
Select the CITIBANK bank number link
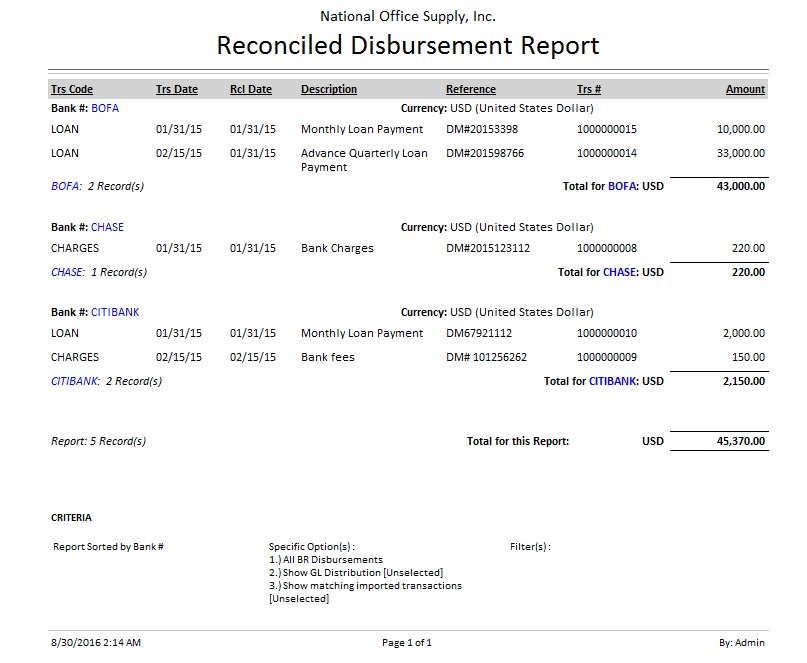click(x=115, y=312)
